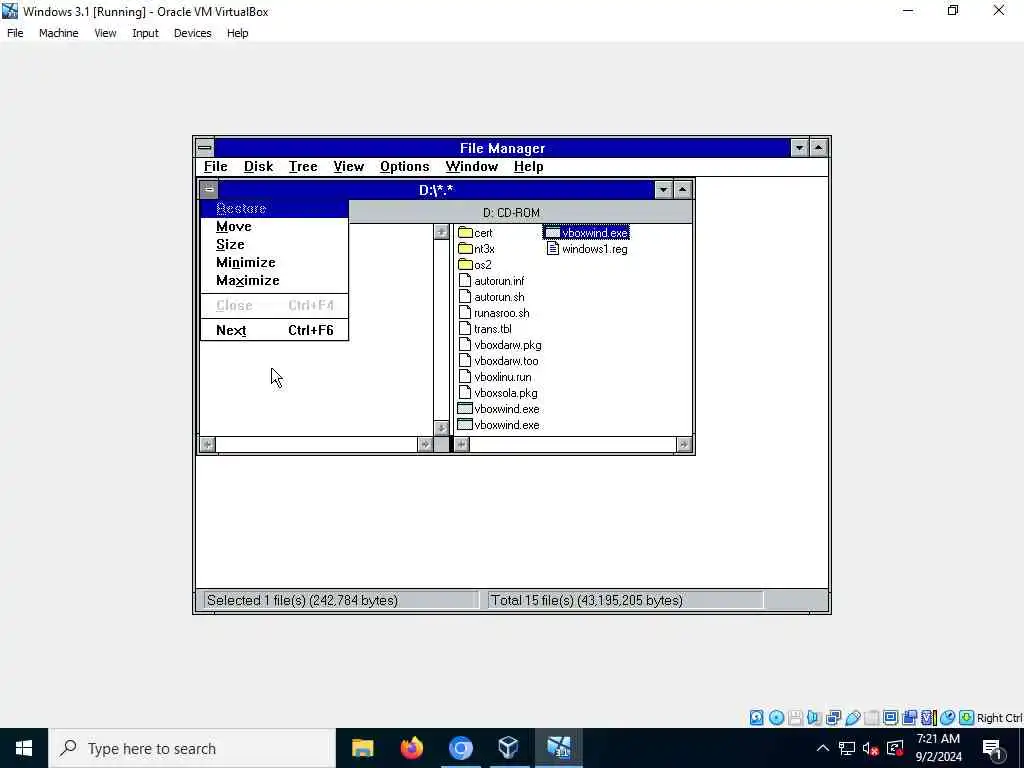Open the Options menu in File Manager
1024x768 pixels.
coord(405,167)
